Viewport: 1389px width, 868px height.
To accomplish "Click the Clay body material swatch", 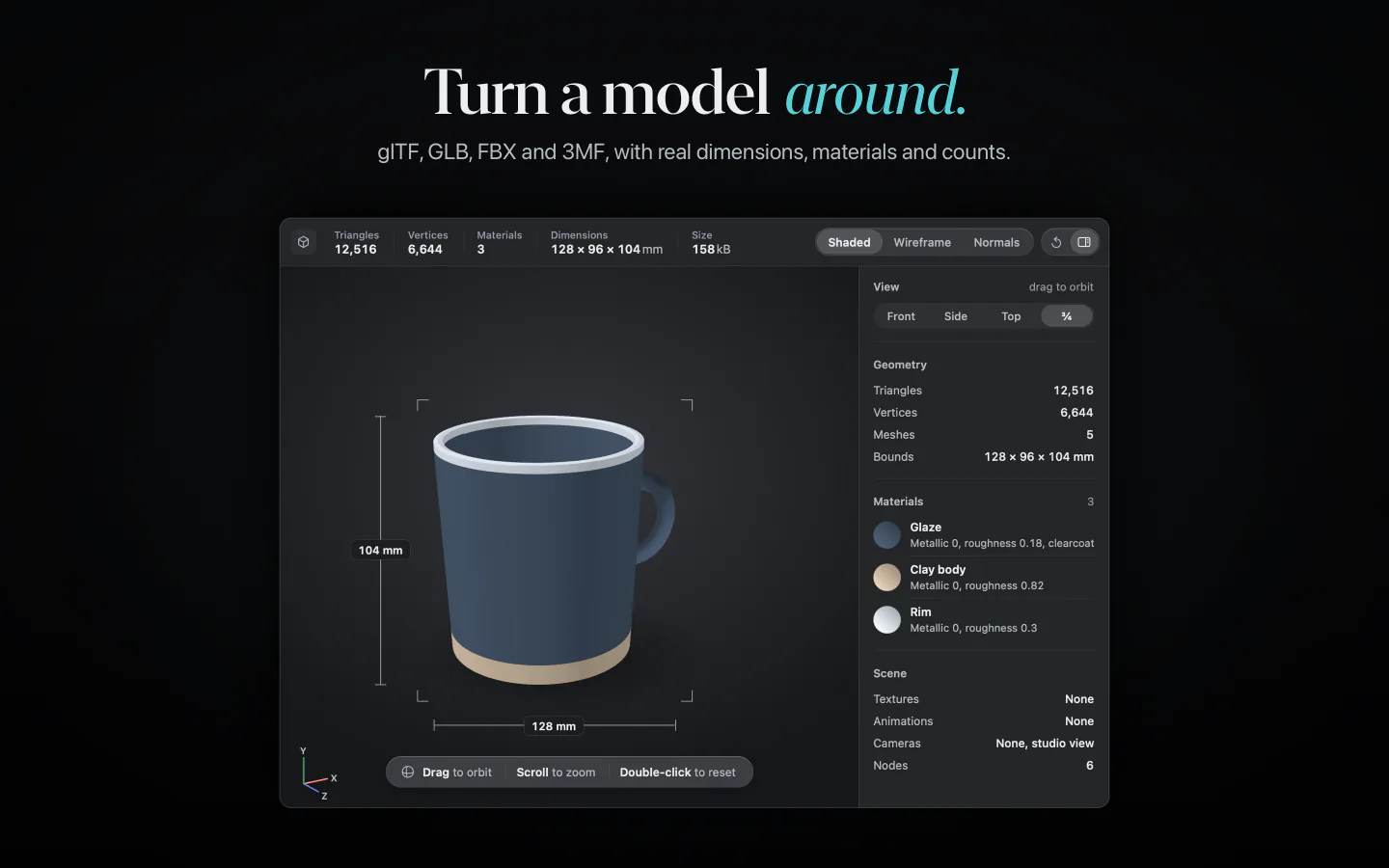I will [886, 578].
